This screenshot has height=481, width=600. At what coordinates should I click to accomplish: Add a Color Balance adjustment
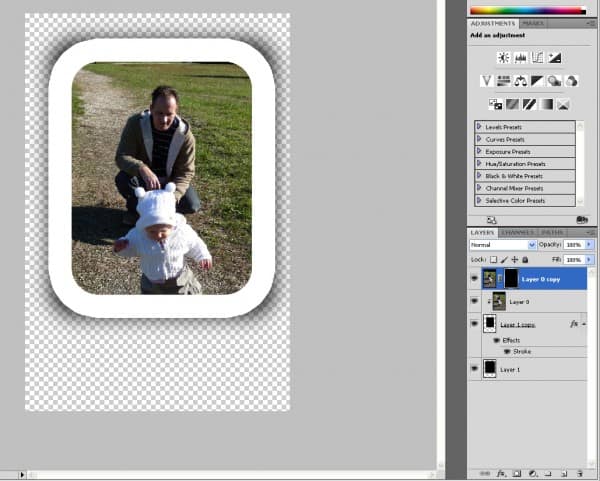521,81
